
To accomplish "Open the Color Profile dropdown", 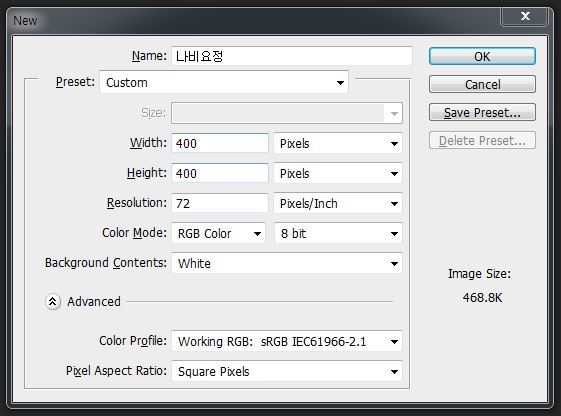I will [287, 342].
